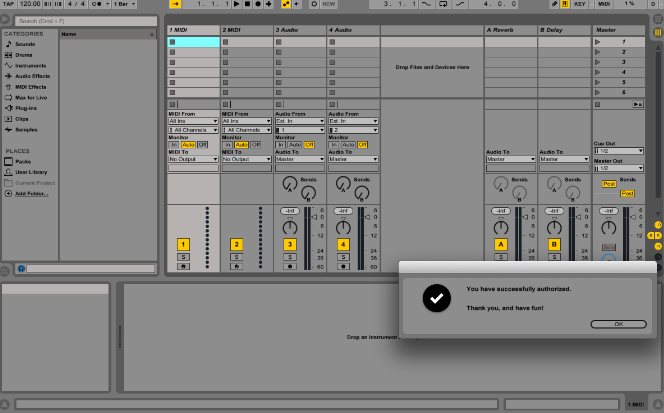Open the Samples category in browser
This screenshot has height=413, width=664.
coord(26,130)
